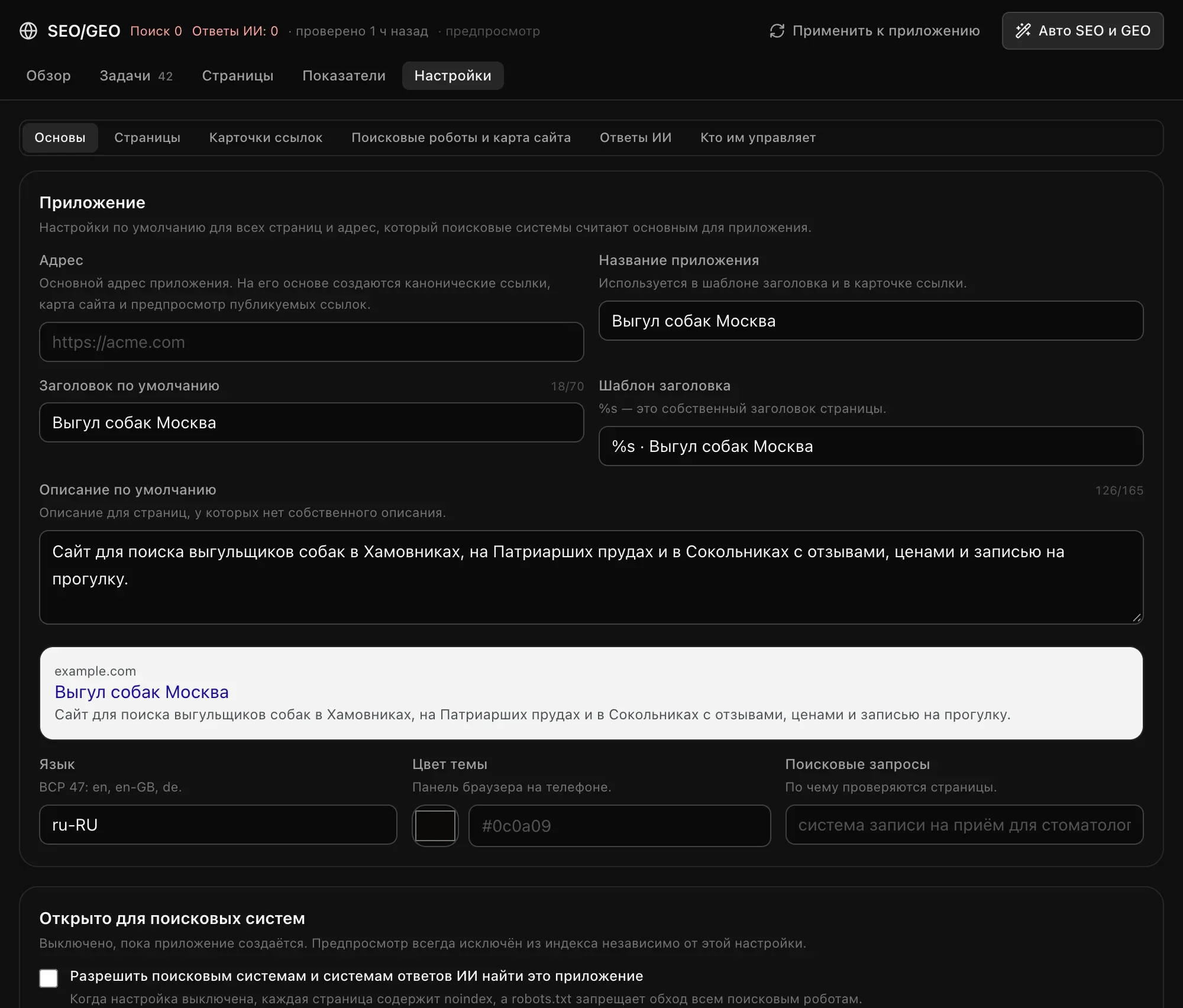Click the проверено 1 ч назад text

362,31
